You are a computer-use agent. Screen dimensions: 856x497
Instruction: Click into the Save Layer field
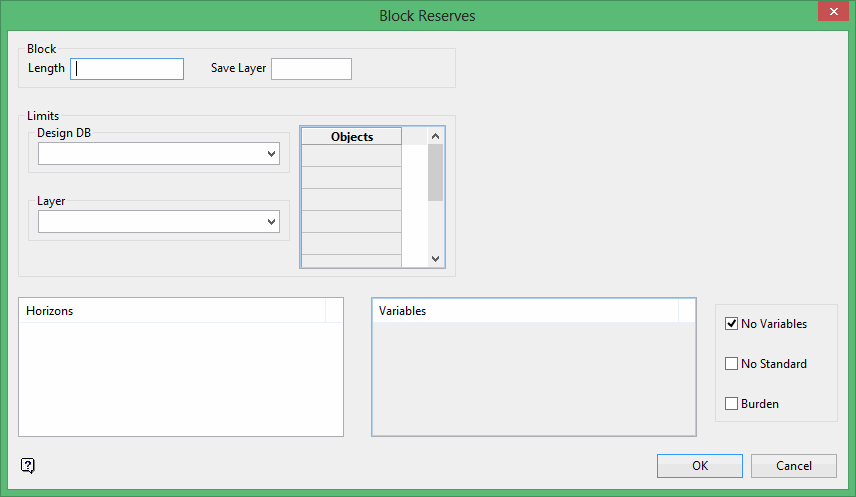pyautogui.click(x=311, y=68)
